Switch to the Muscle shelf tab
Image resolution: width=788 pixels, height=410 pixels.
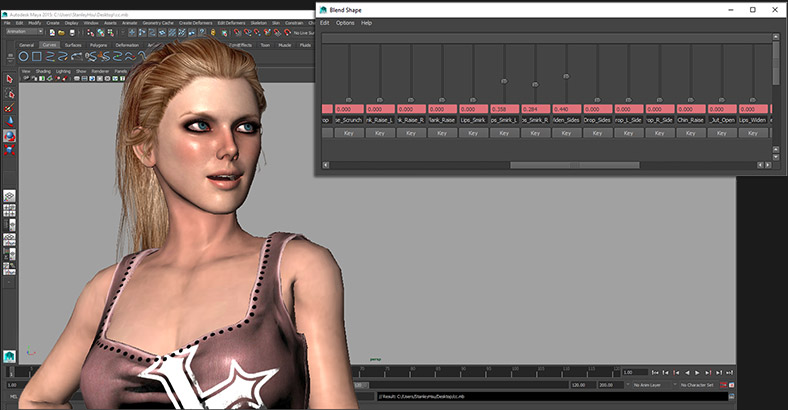coord(284,45)
